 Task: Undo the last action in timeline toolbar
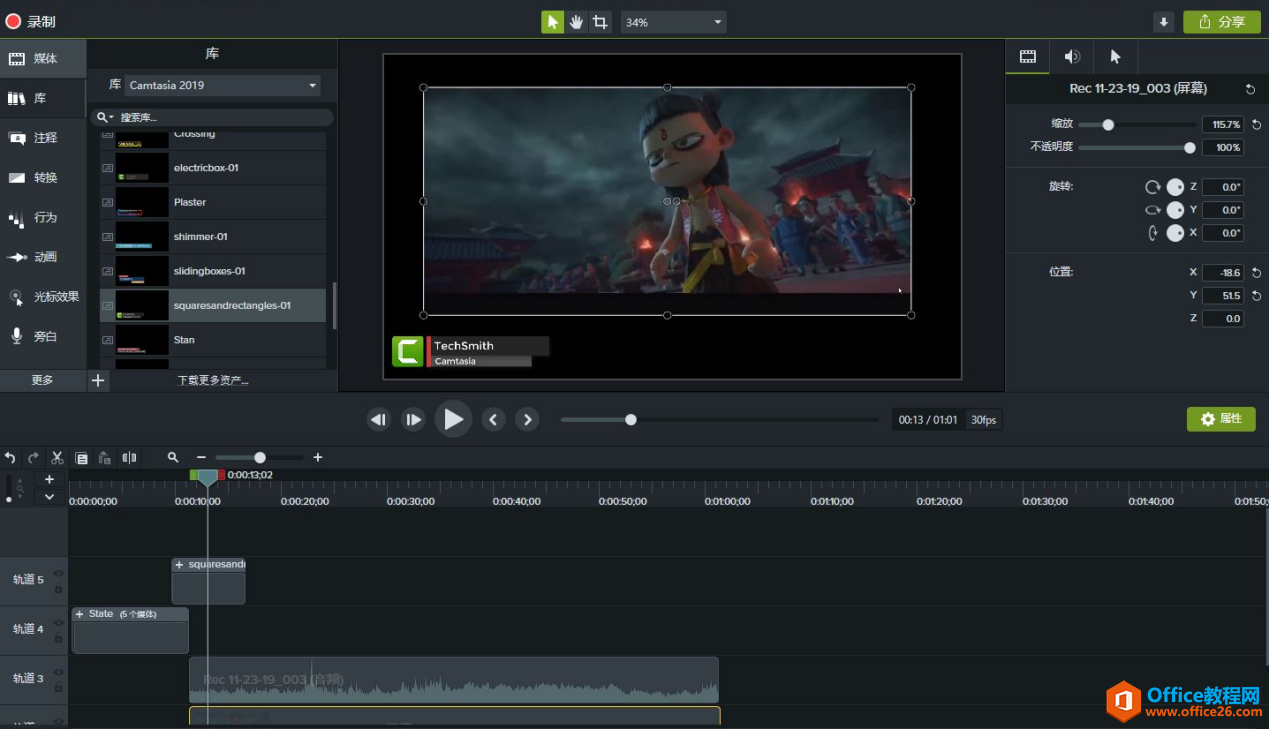[10, 458]
